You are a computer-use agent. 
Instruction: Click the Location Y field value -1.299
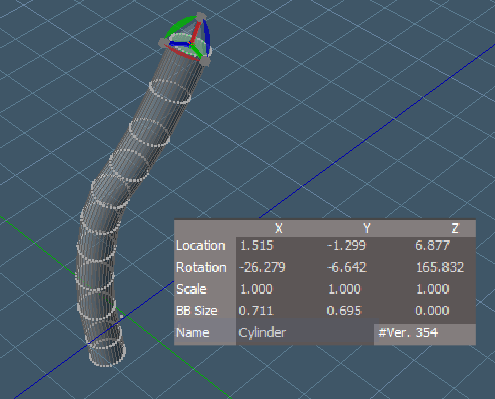click(x=345, y=246)
